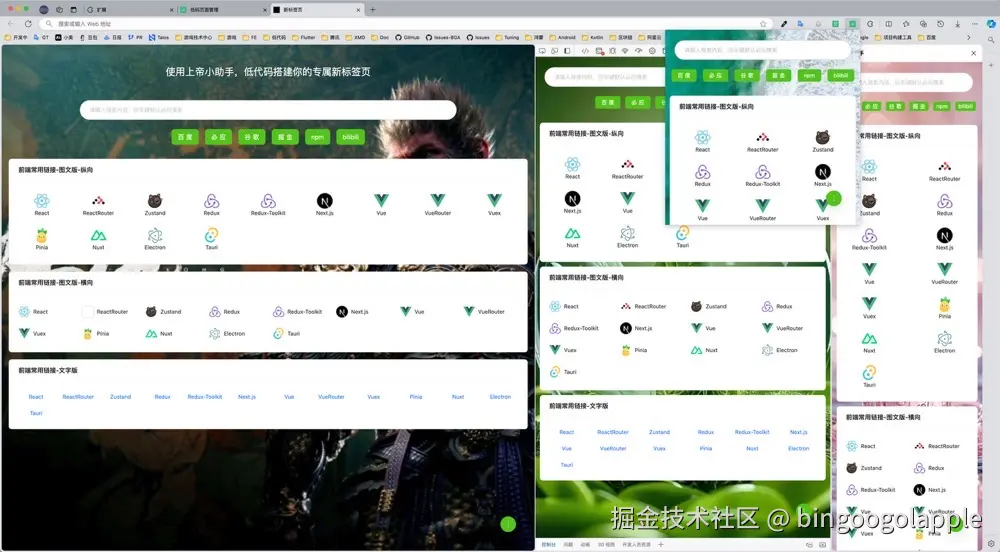Click the green floating button at left page's bottom

pos(508,523)
